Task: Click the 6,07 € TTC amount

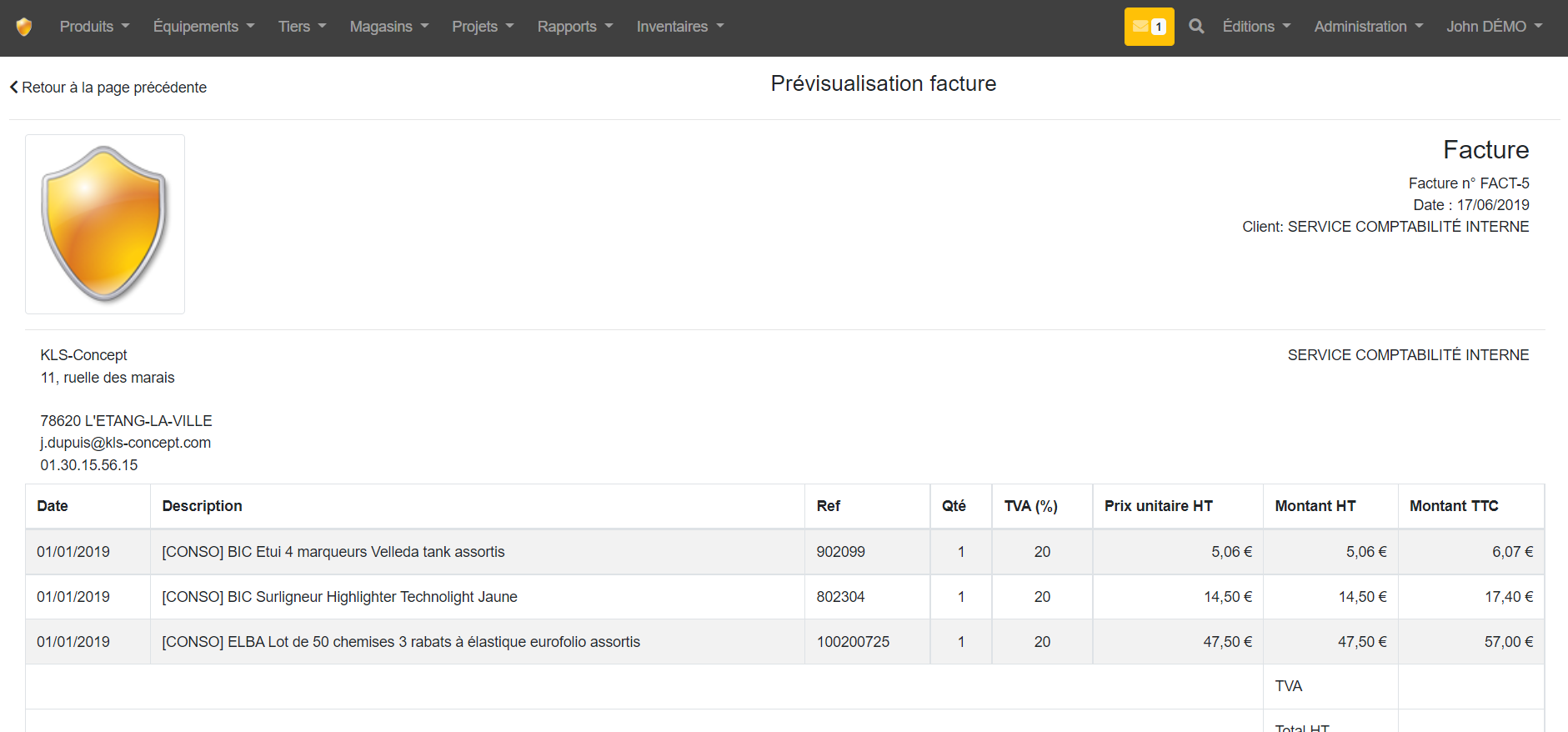Action: coord(1513,552)
